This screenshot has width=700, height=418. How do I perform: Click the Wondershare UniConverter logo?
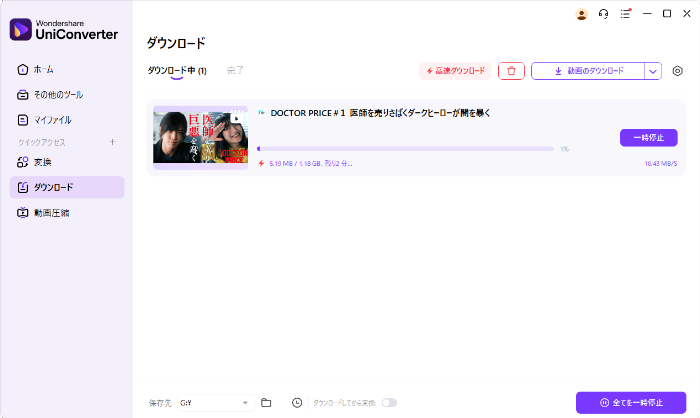click(64, 29)
